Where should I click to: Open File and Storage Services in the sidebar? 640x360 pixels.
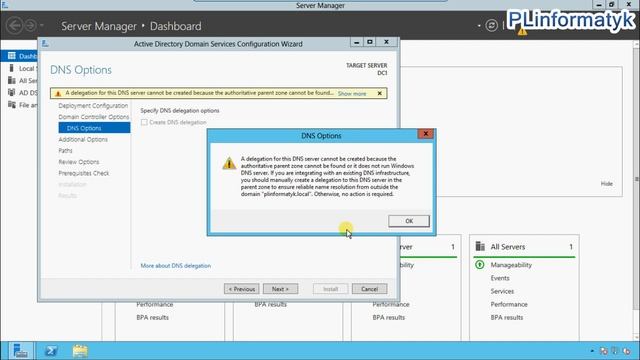(19, 105)
